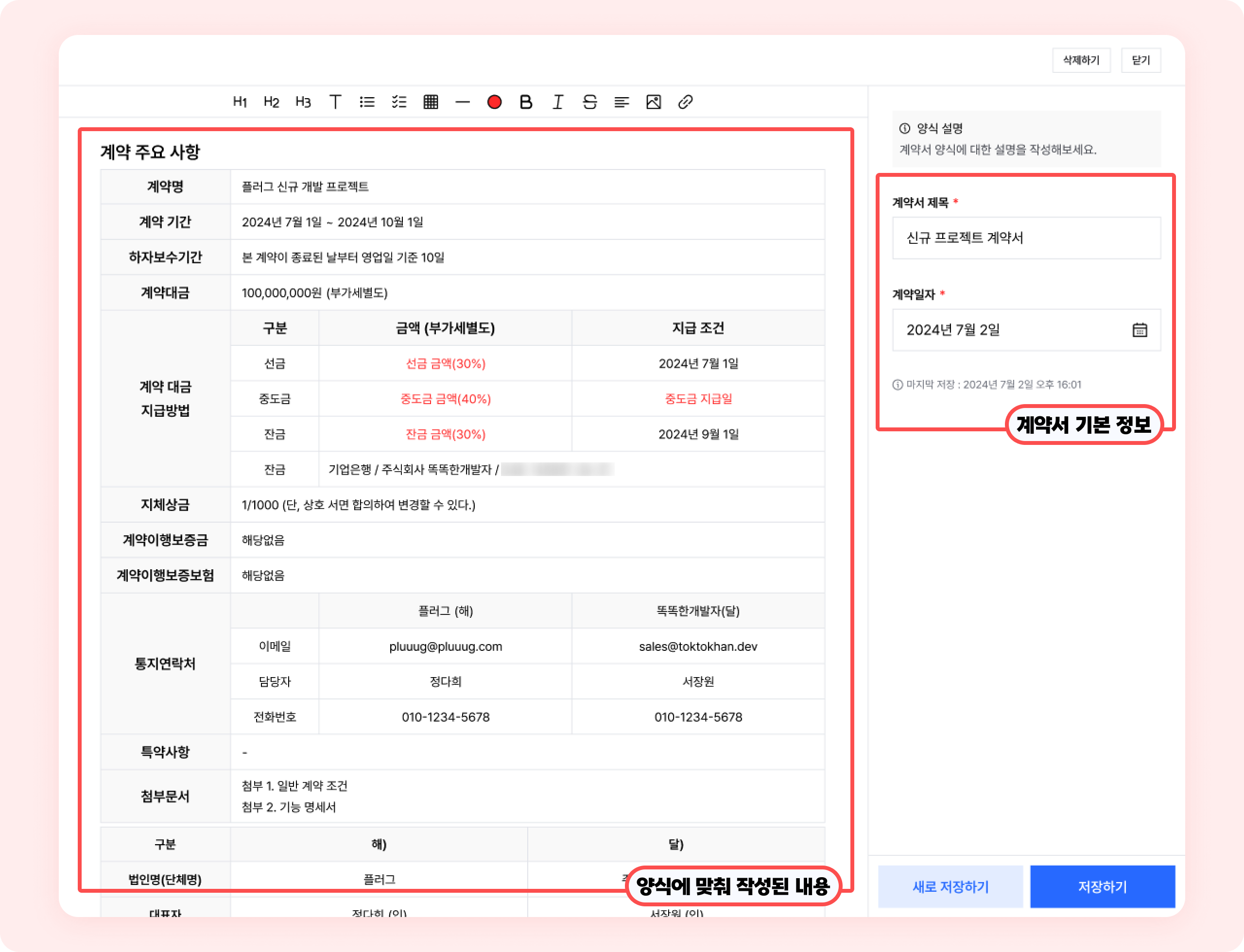Insert a hyperlink from toolbar
Viewport: 1244px width, 952px height.
pyautogui.click(x=686, y=102)
